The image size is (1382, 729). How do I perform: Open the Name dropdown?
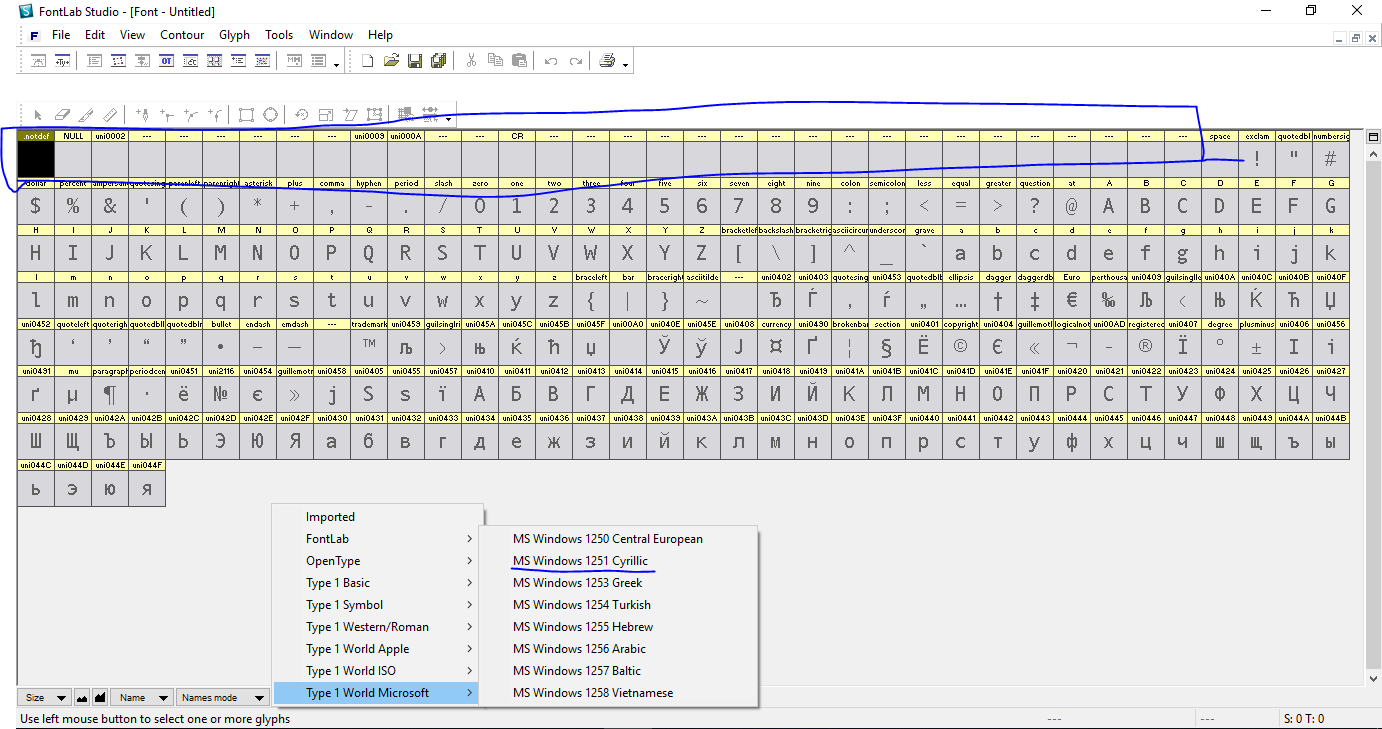[142, 697]
